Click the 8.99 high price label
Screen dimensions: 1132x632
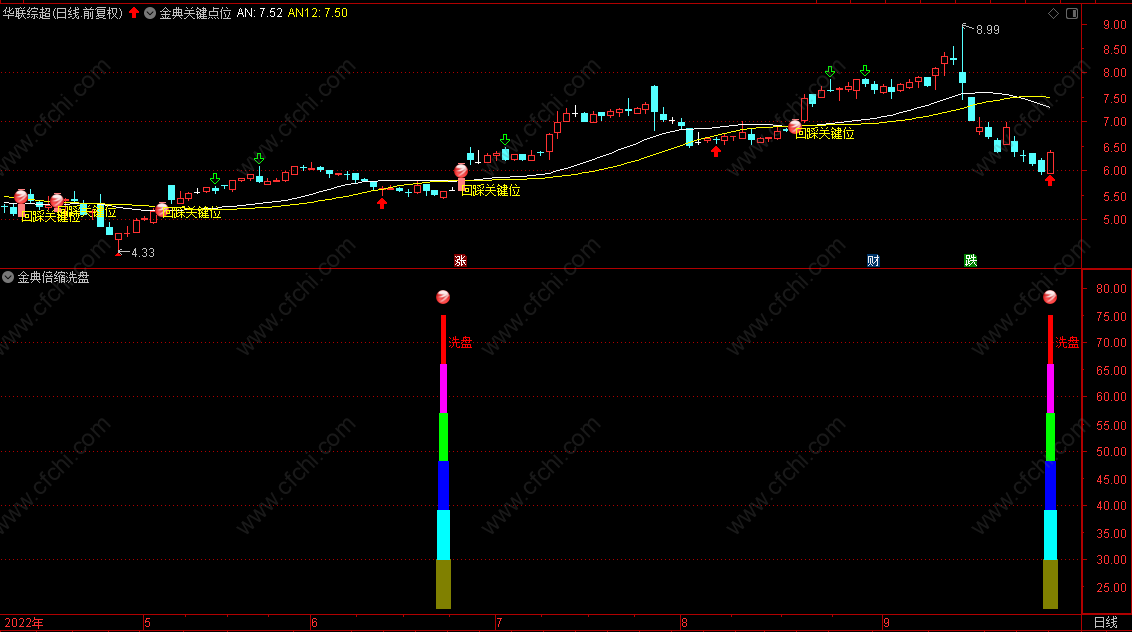click(x=988, y=30)
